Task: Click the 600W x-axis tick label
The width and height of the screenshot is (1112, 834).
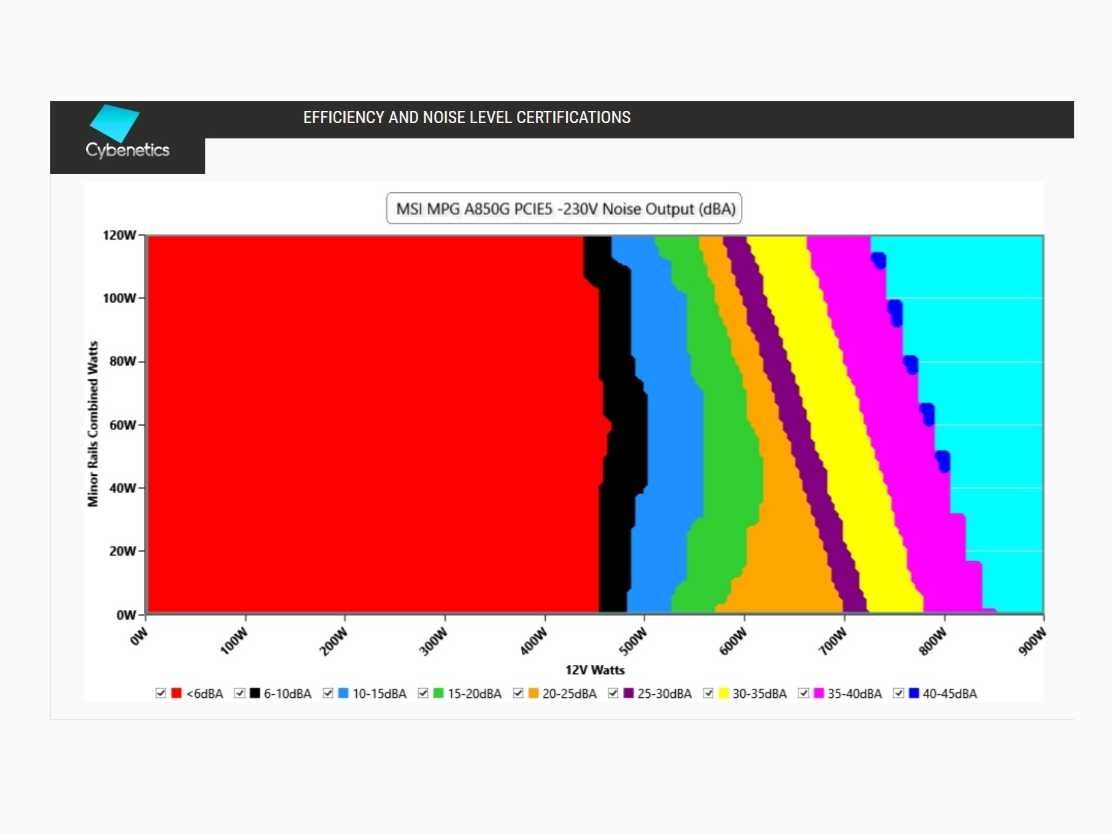Action: pyautogui.click(x=733, y=641)
